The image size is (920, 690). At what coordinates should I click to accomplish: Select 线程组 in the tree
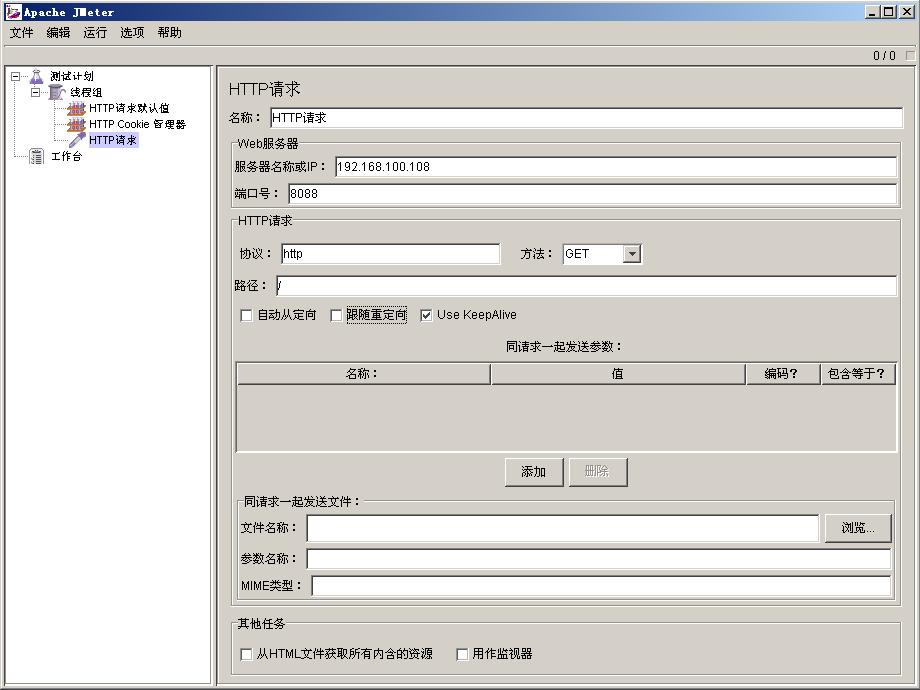pyautogui.click(x=86, y=92)
